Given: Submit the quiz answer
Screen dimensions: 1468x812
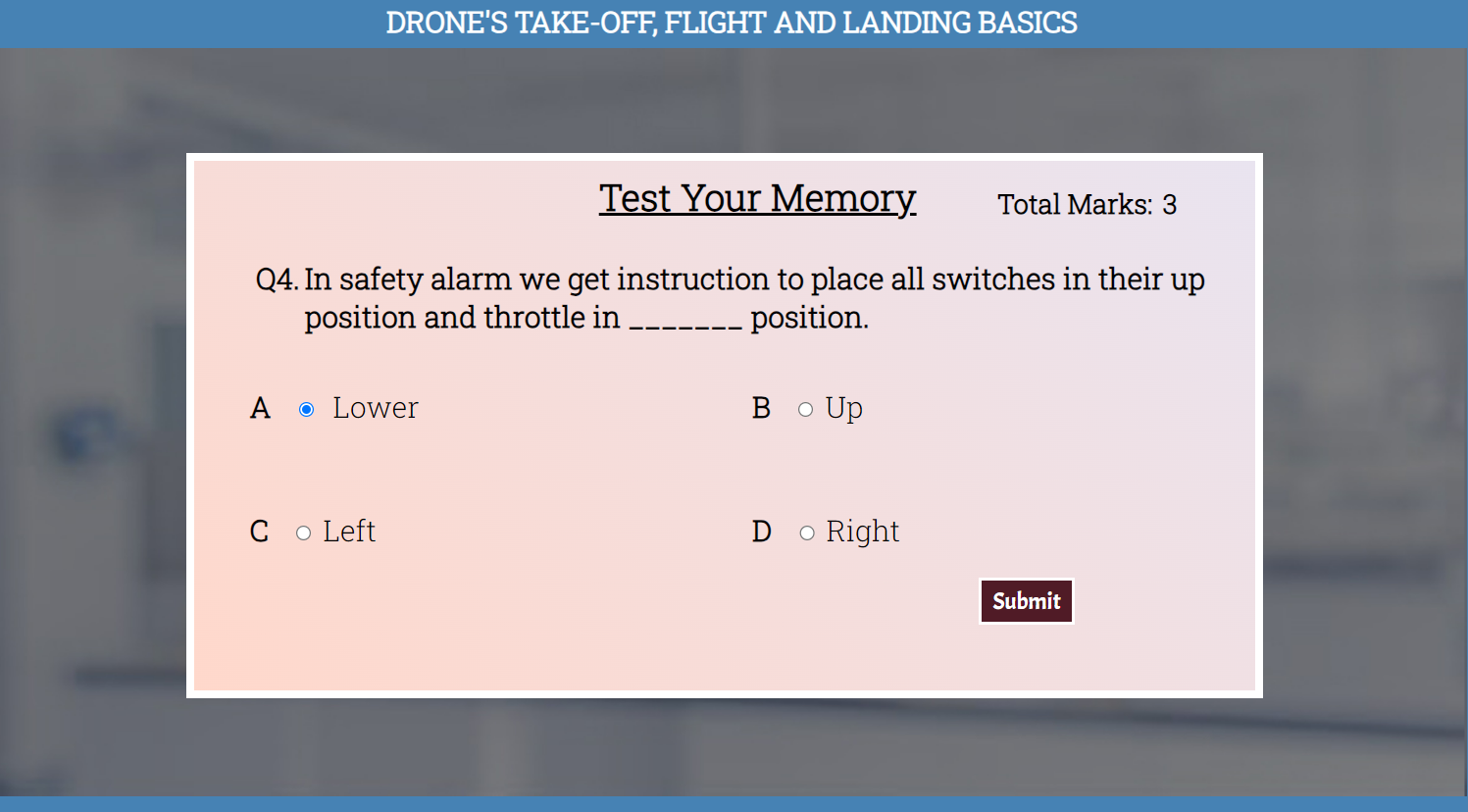Looking at the screenshot, I should pos(1026,601).
